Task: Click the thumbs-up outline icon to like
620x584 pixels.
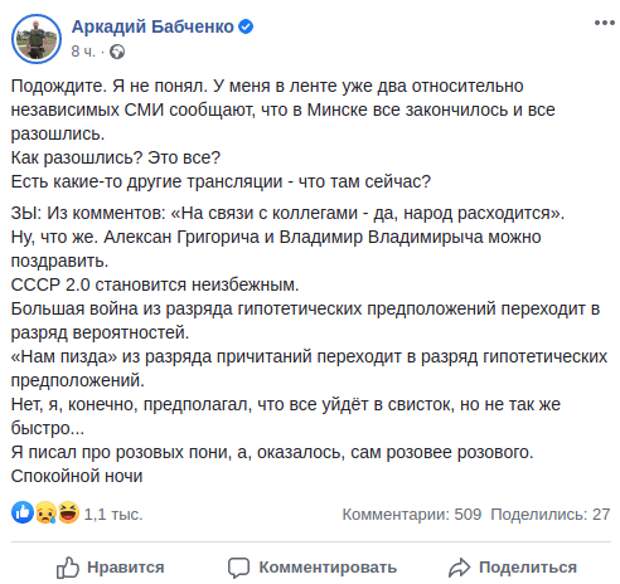Action: point(68,568)
